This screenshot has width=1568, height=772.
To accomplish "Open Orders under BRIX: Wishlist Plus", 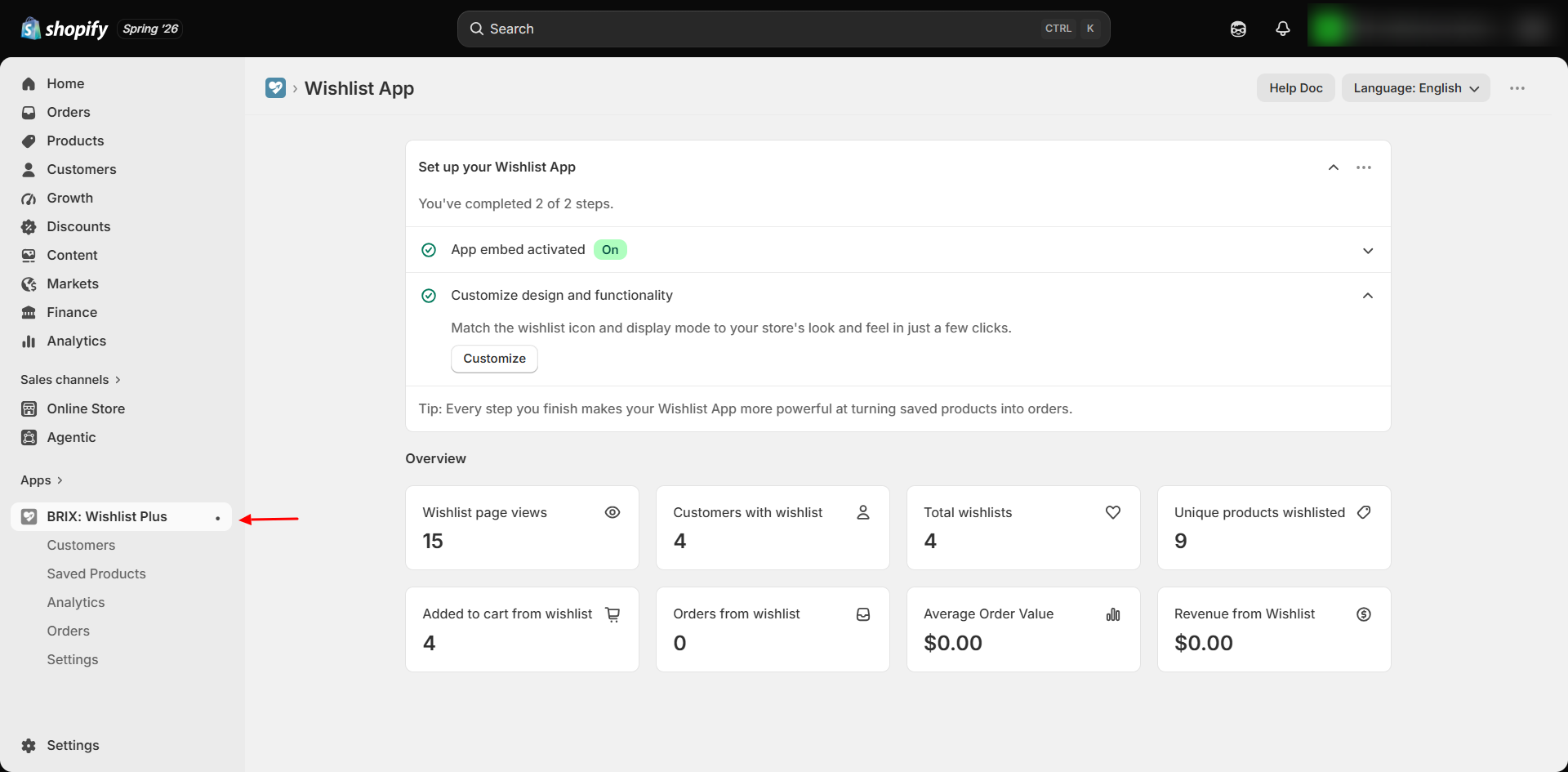I will [x=69, y=631].
